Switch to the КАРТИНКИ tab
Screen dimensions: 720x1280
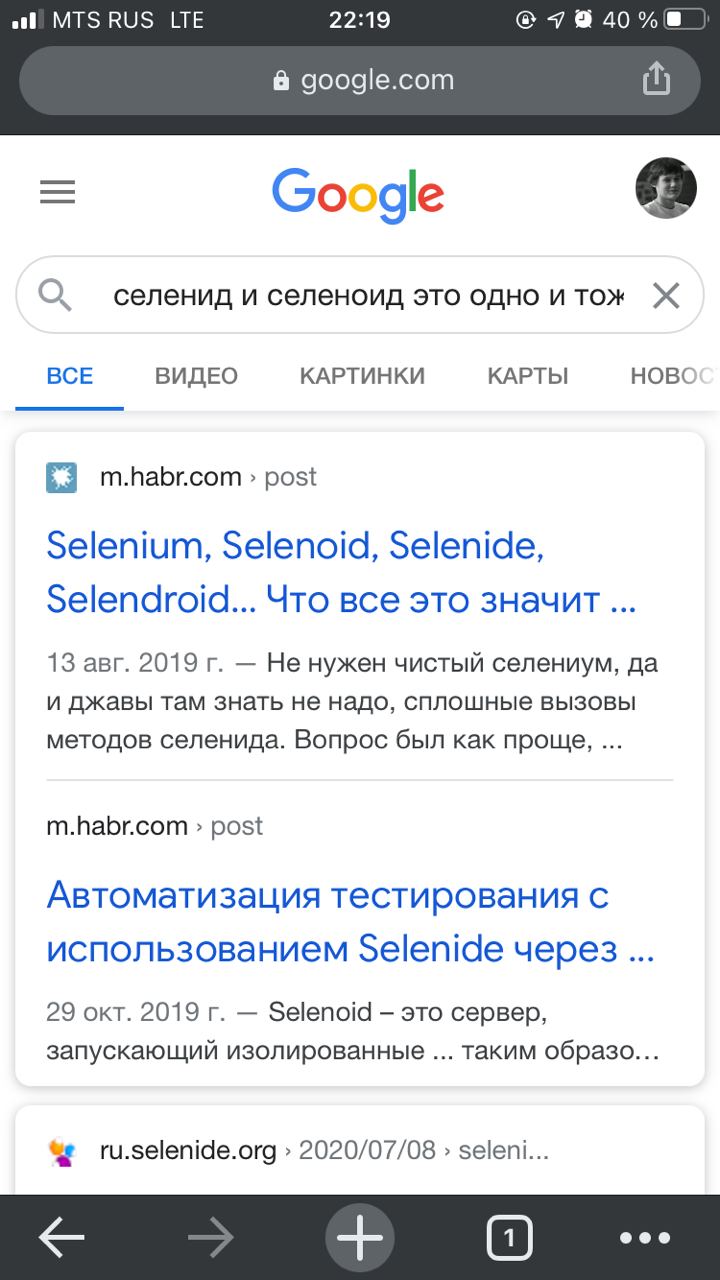pos(362,376)
